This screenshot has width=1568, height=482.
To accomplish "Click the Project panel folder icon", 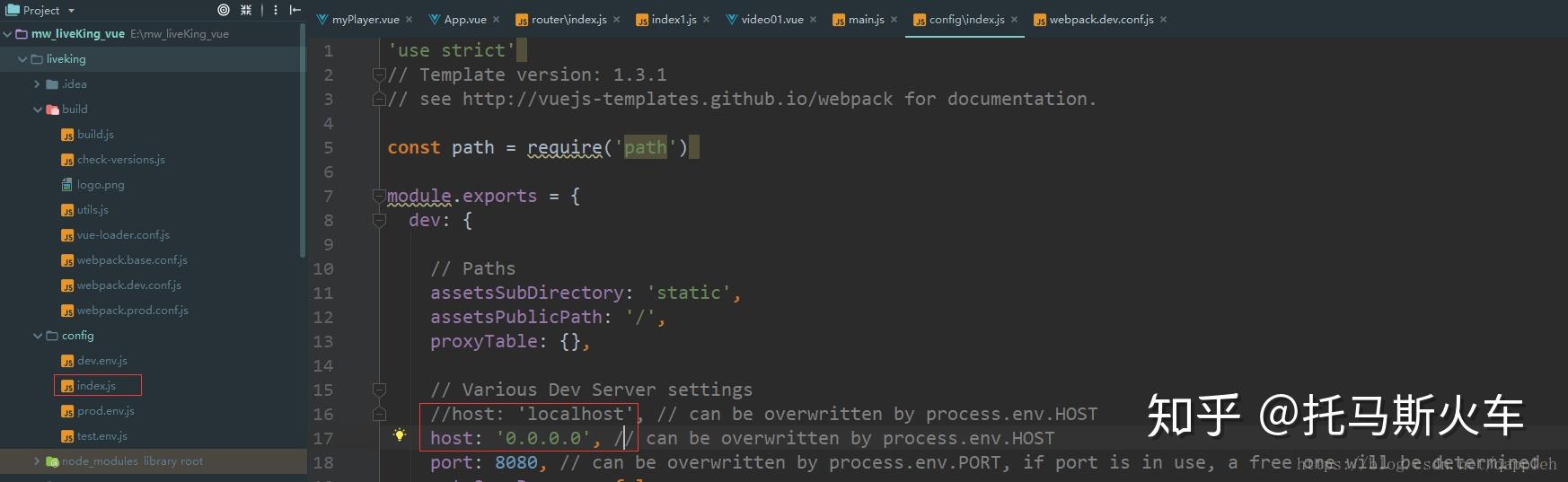I will tap(13, 10).
